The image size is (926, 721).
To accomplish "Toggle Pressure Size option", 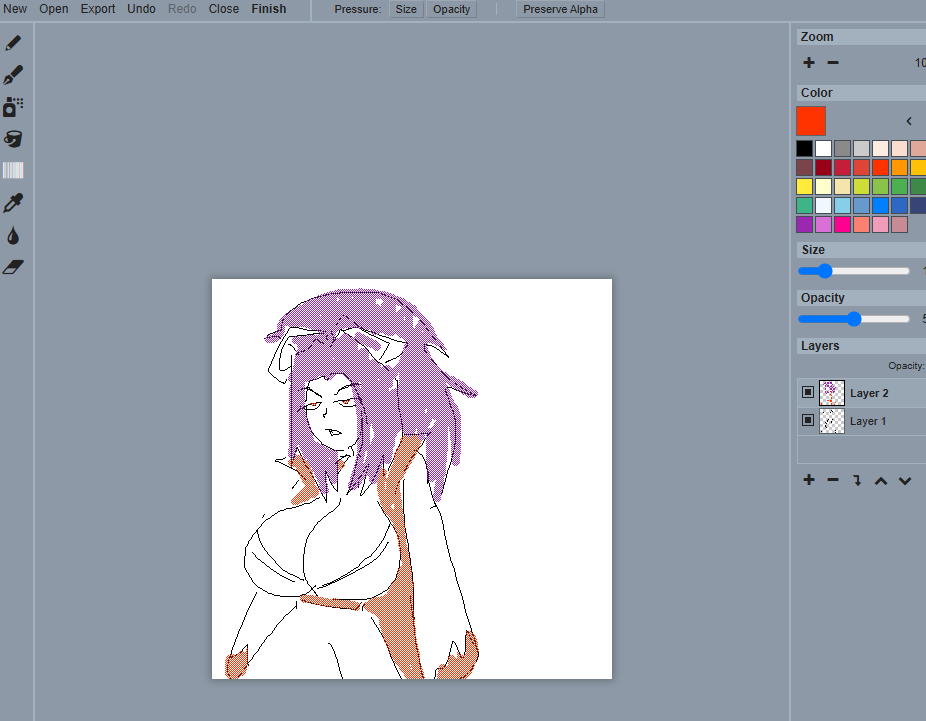I will coord(406,9).
